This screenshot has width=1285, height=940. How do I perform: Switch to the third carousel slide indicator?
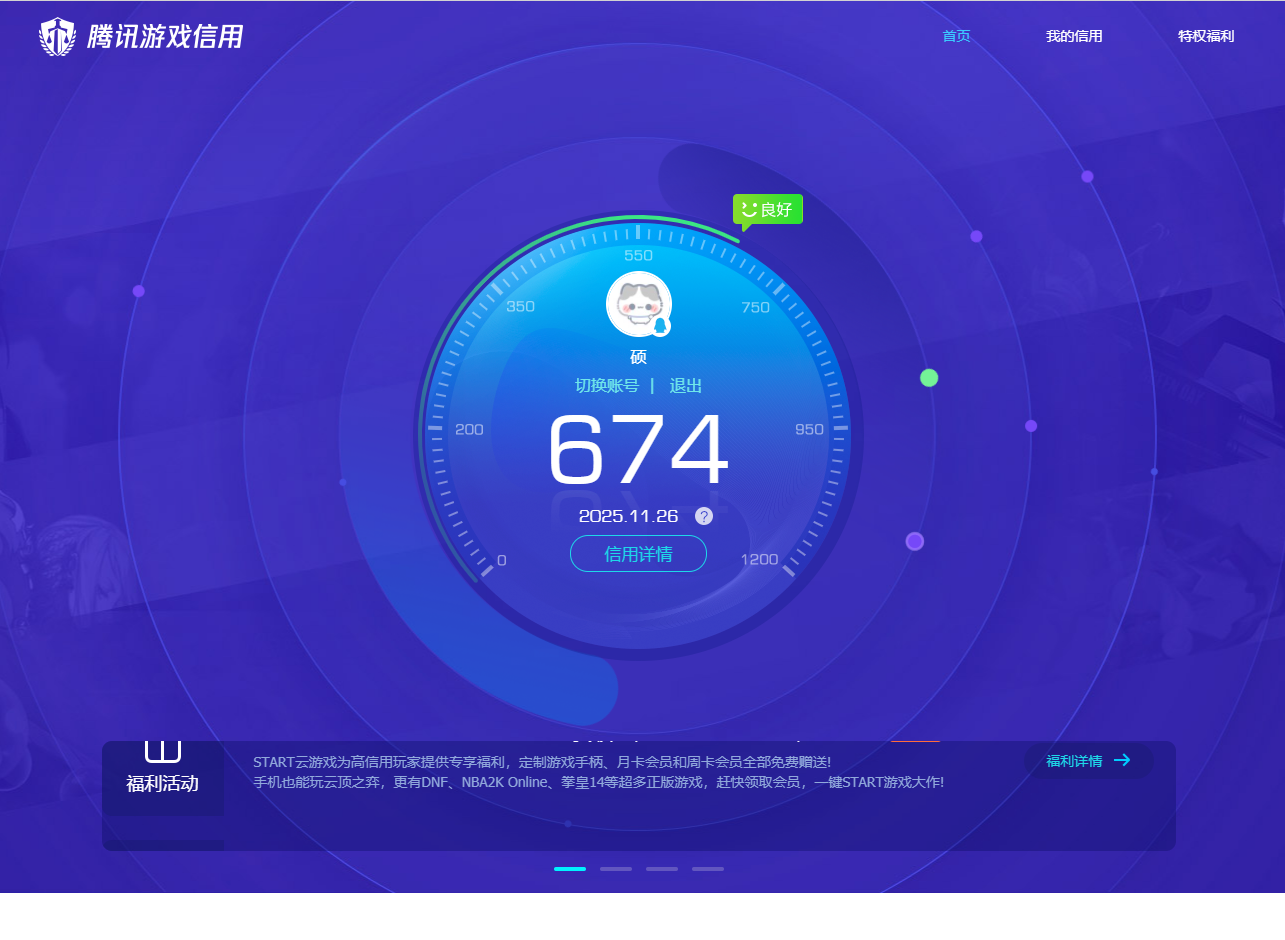pos(662,869)
